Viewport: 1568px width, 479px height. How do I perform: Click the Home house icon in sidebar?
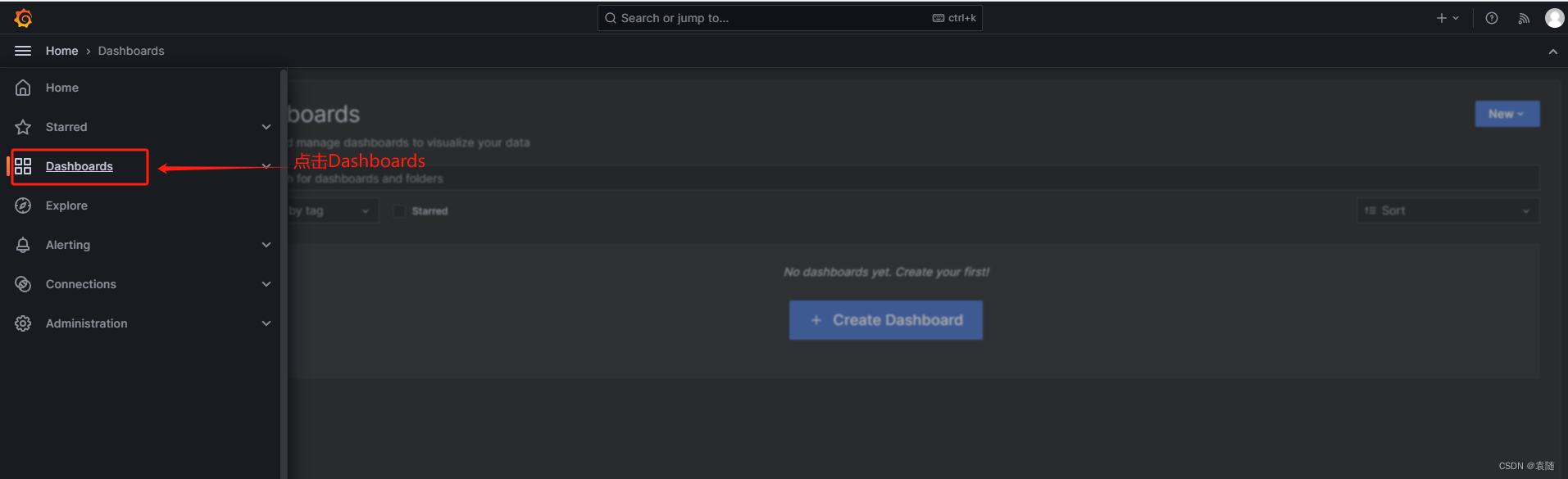click(x=23, y=88)
